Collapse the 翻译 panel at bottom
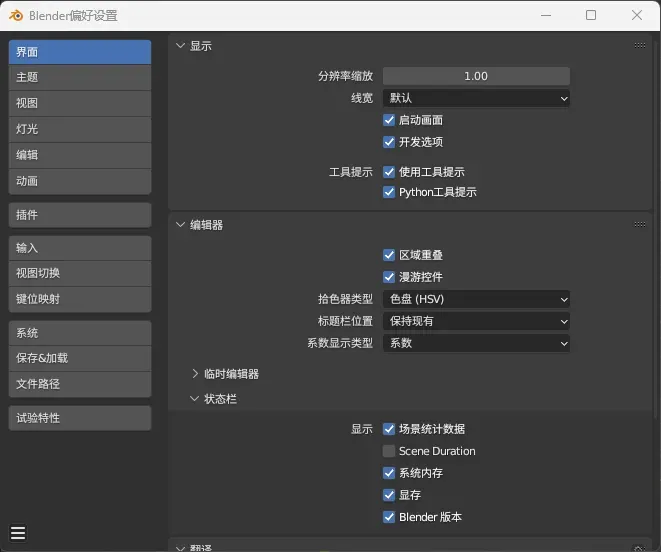The height and width of the screenshot is (552, 661). click(x=180, y=548)
